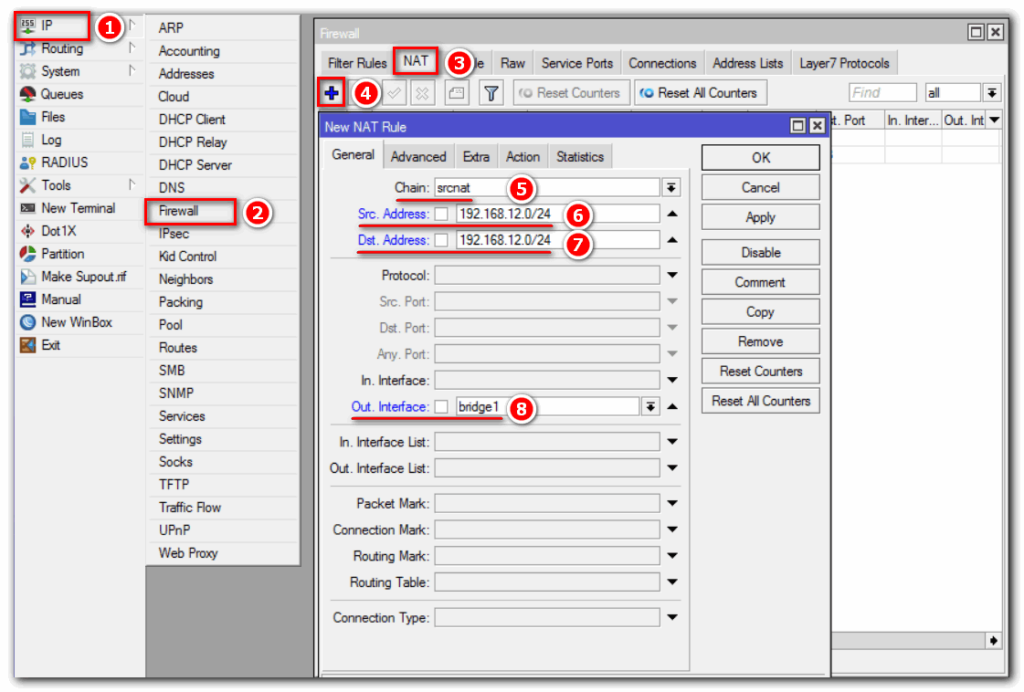Switch to the Action tab

(522, 157)
